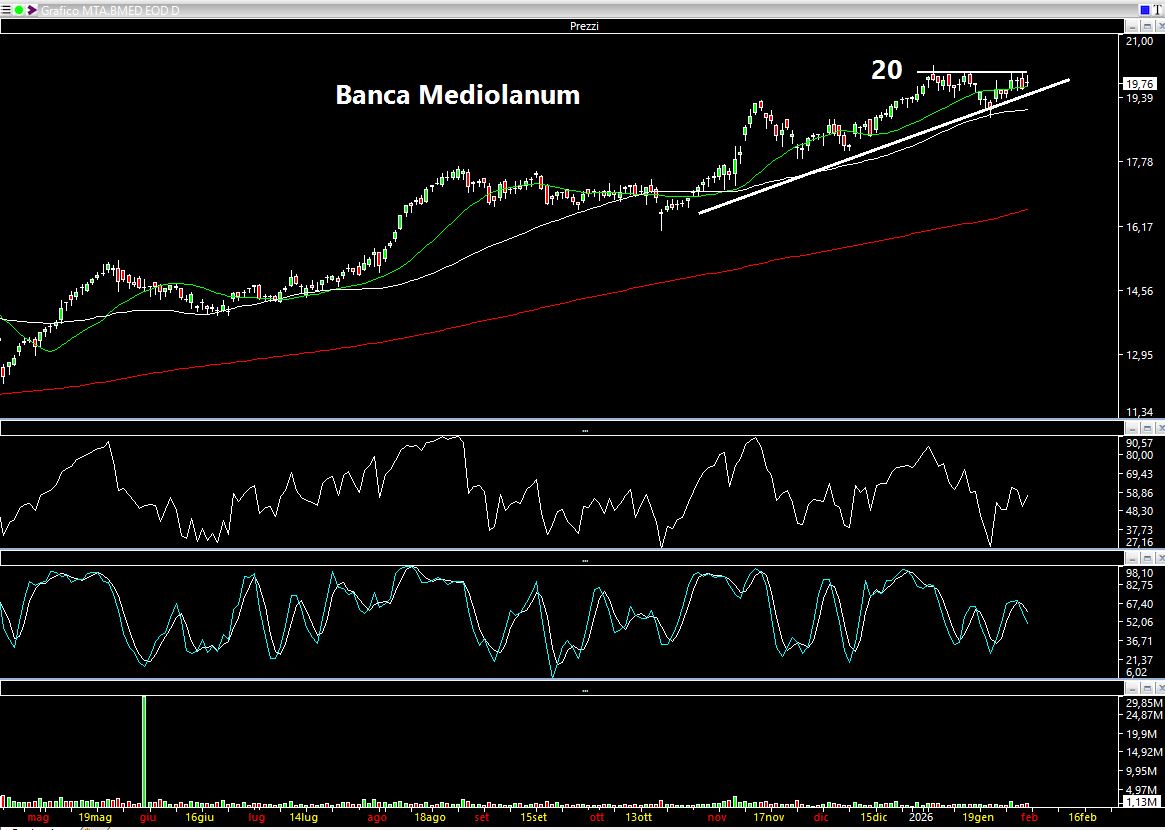Maximize the stochastic oscillator panel
1165x830 pixels.
1147,559
